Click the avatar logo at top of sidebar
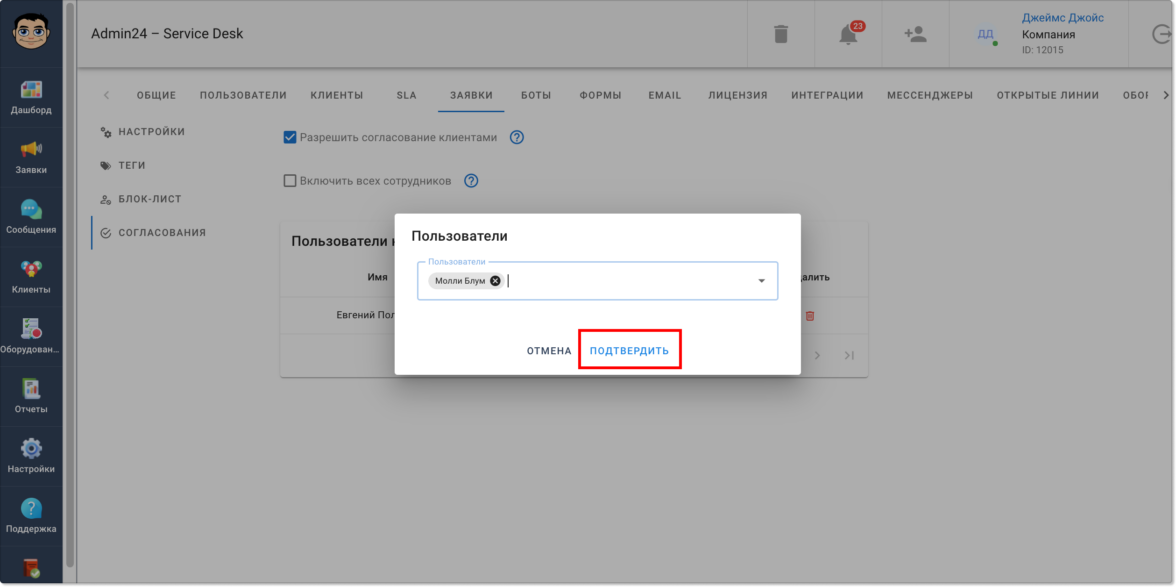Screen dimensions: 1176x587 [x=31, y=33]
